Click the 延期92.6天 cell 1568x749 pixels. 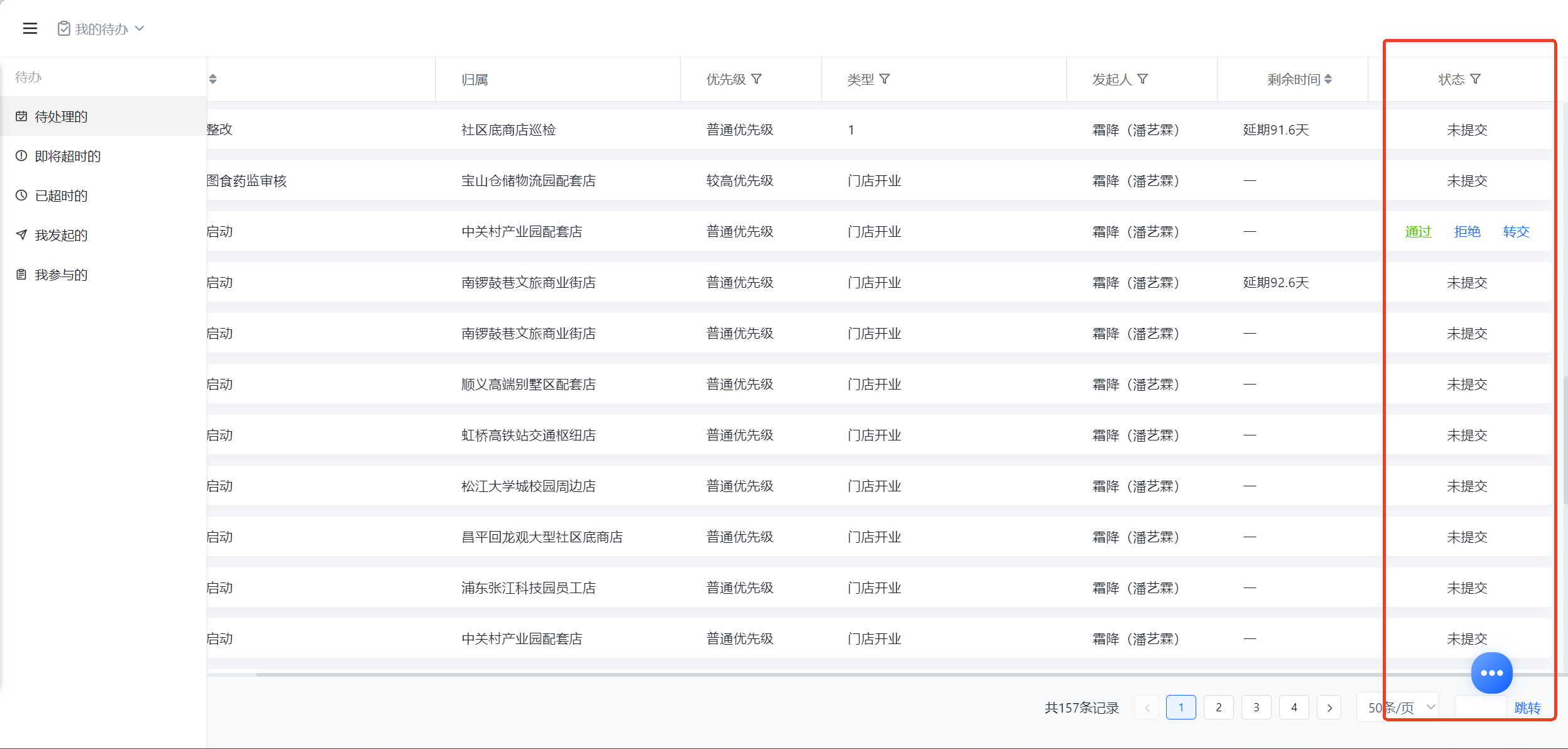tap(1276, 283)
